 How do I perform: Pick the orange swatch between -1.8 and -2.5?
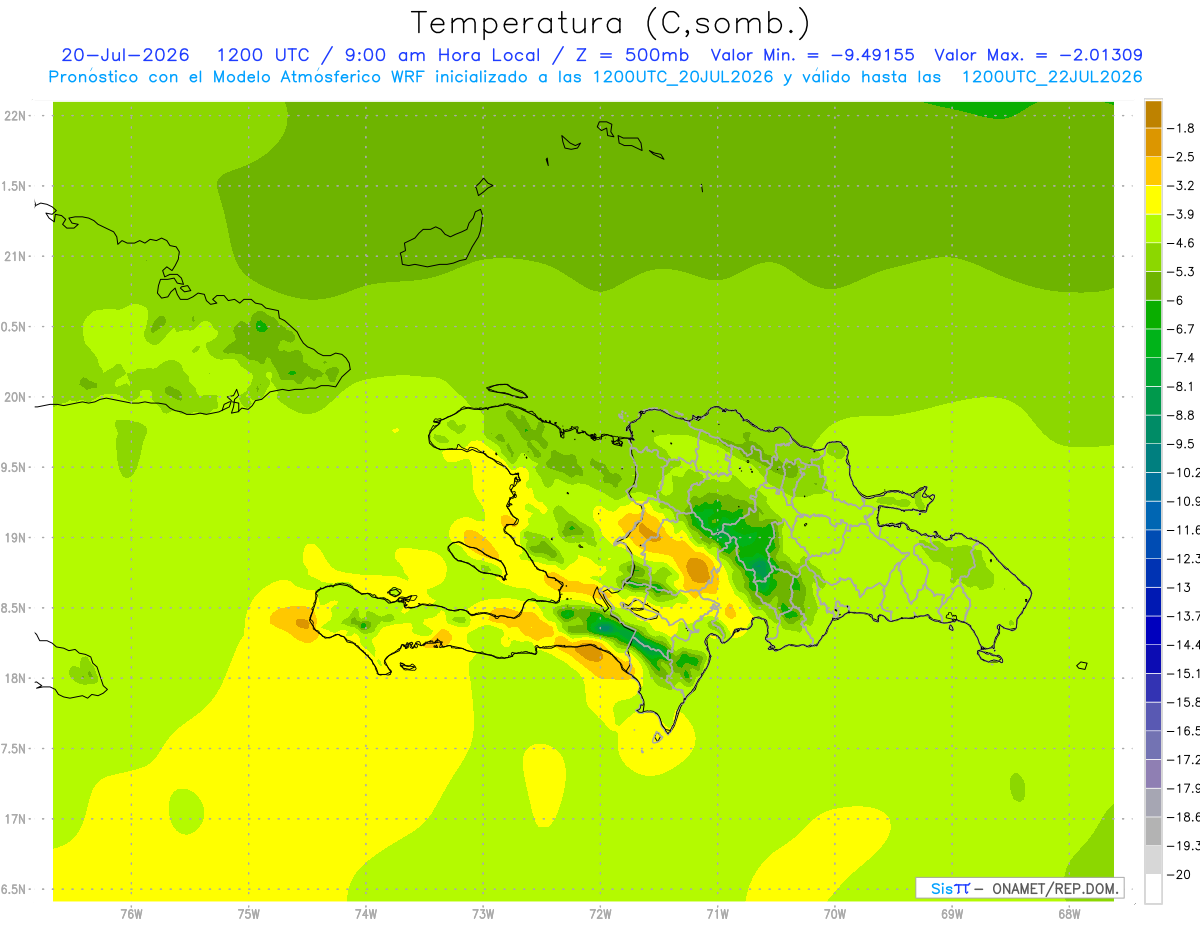[1153, 143]
